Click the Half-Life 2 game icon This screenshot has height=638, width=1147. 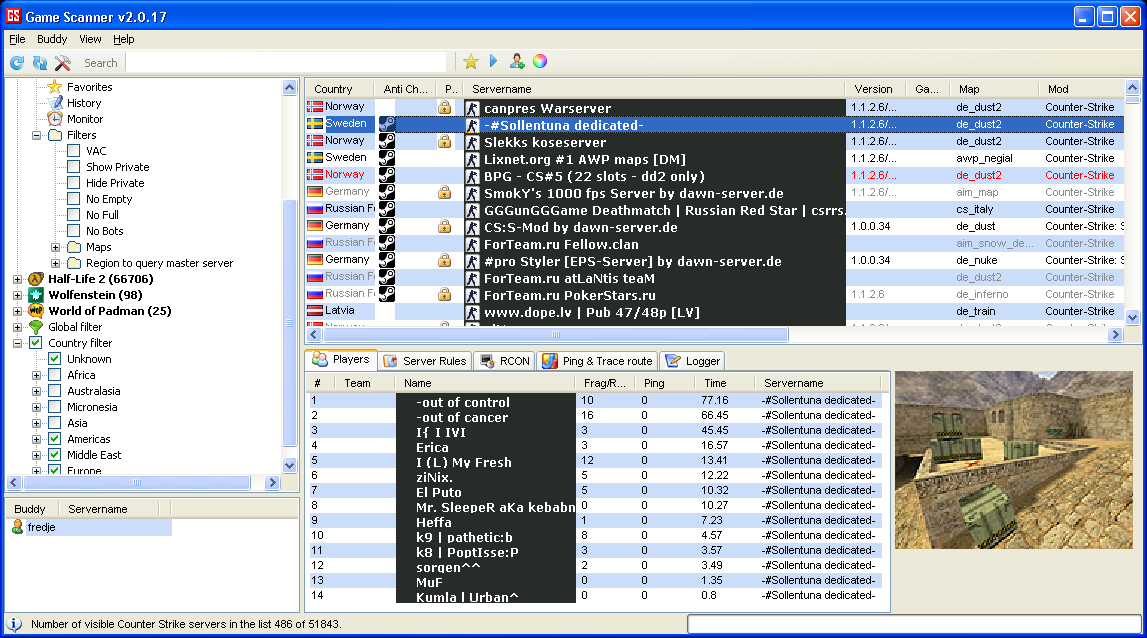pyautogui.click(x=36, y=279)
